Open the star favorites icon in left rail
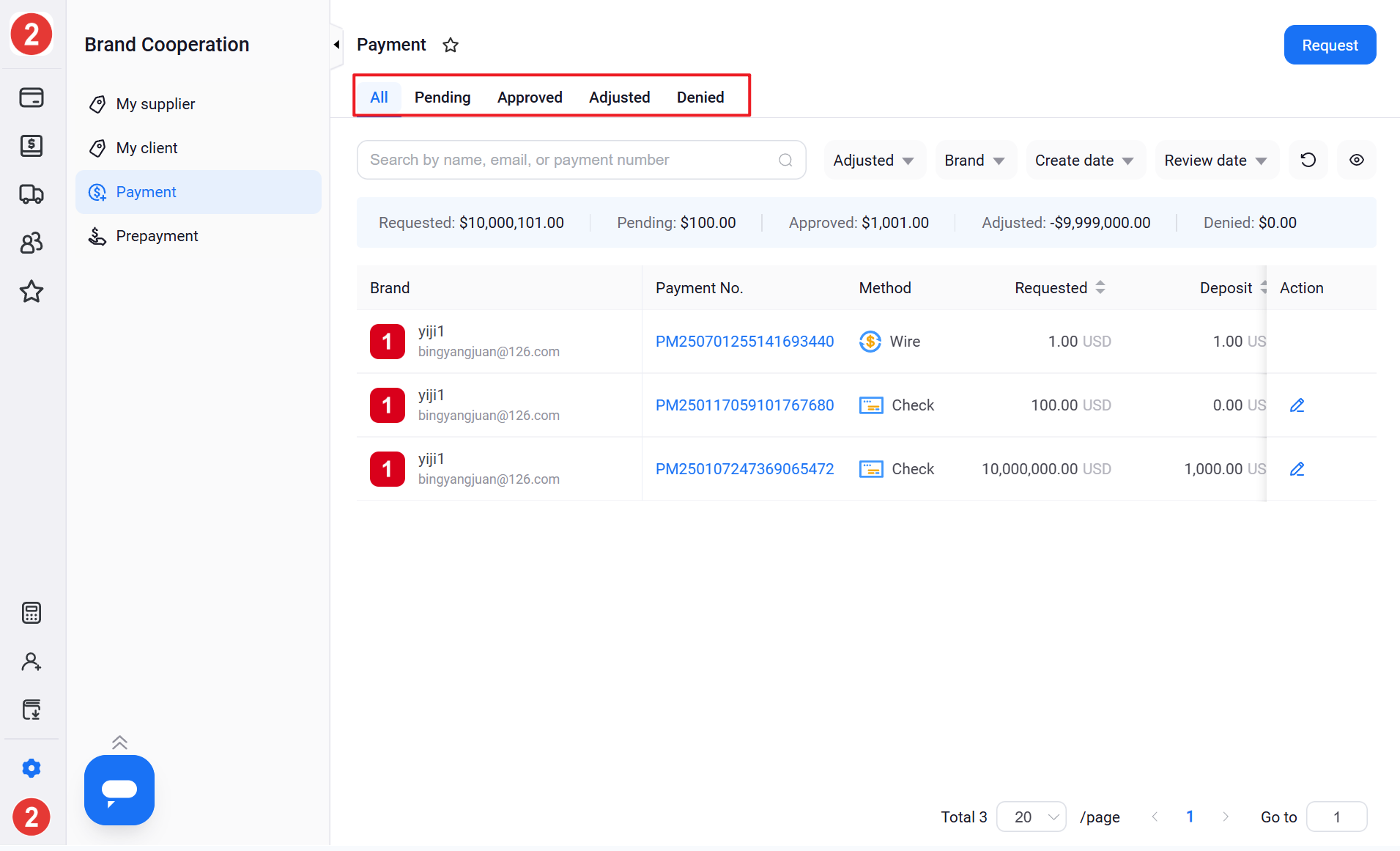Screen dimensions: 1400x851 [x=32, y=292]
